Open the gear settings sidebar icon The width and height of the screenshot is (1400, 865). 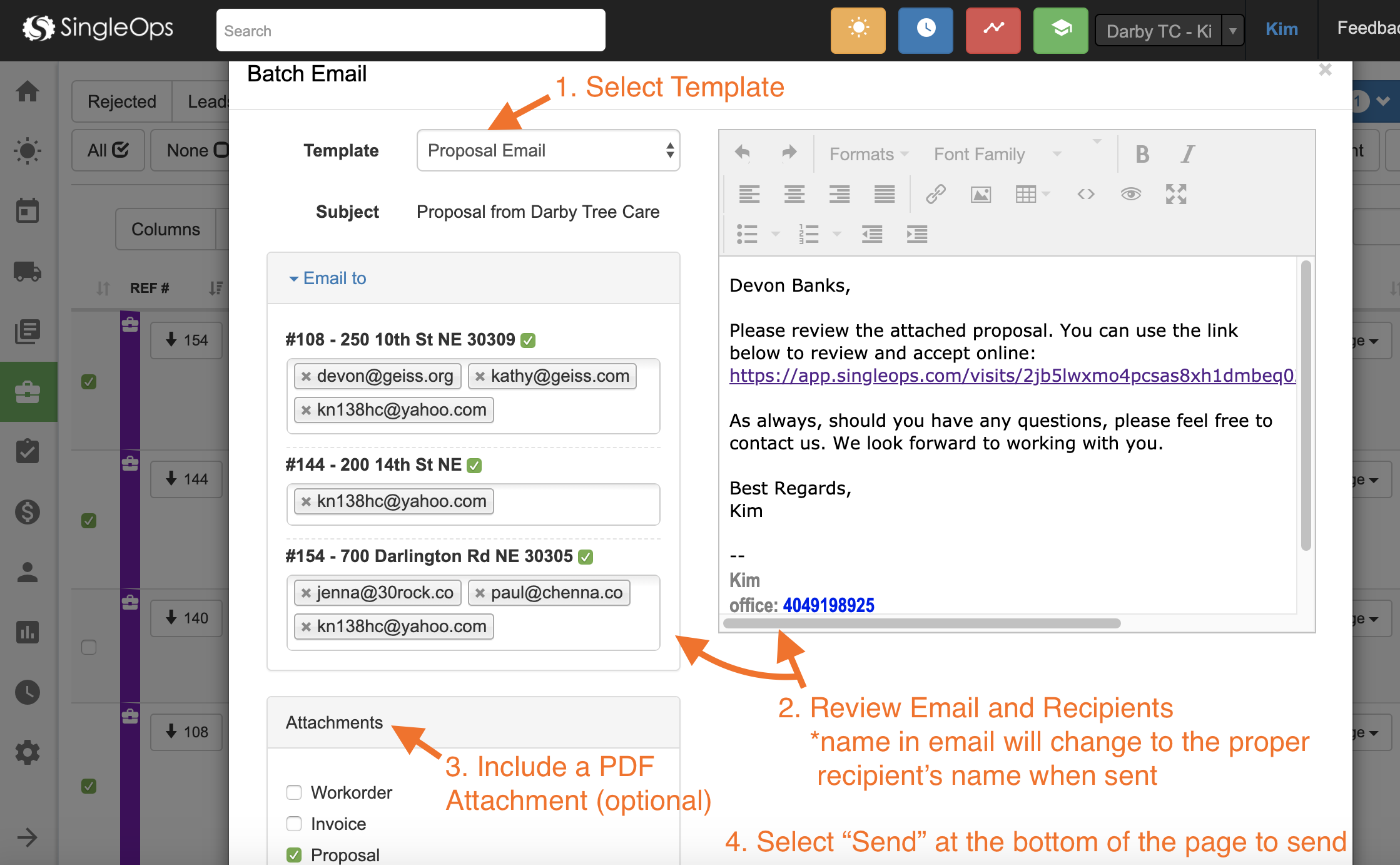28,752
